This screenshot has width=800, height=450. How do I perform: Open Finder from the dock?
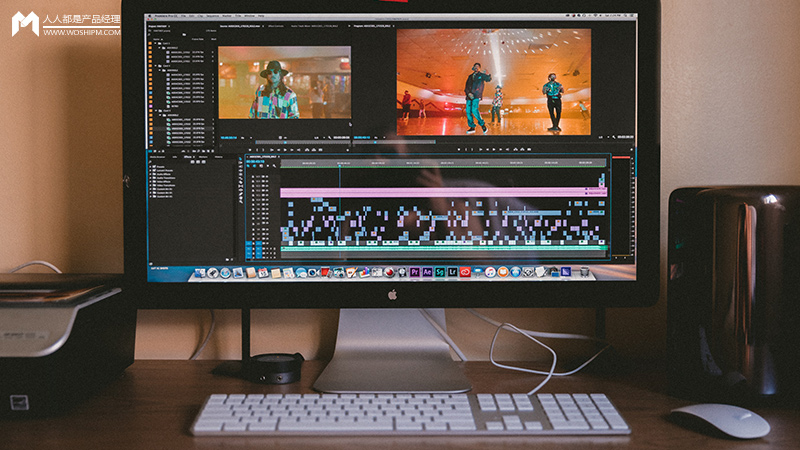click(x=199, y=272)
